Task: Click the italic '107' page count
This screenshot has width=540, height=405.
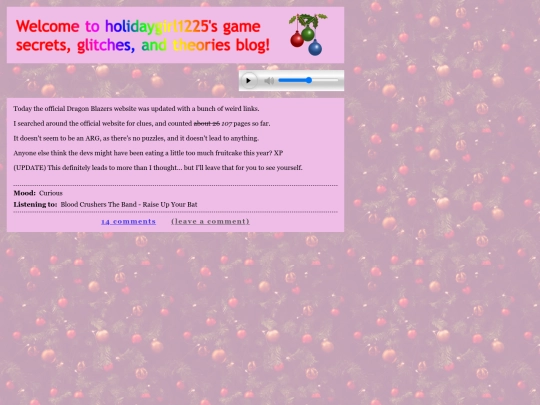Action: [x=227, y=123]
